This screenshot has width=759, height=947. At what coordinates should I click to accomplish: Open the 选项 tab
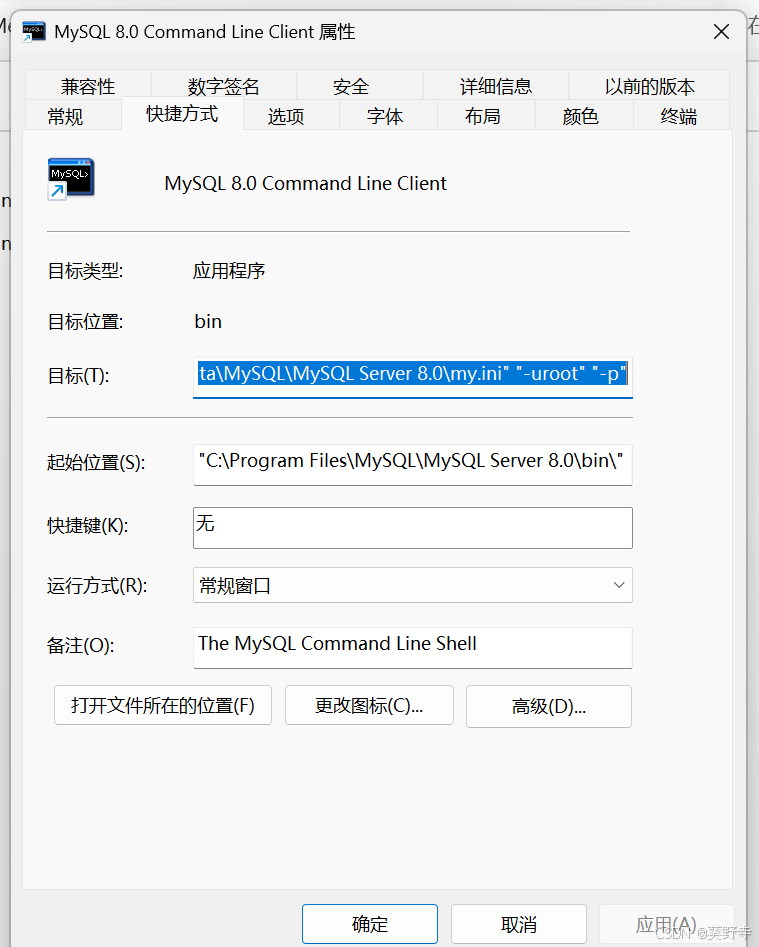286,115
